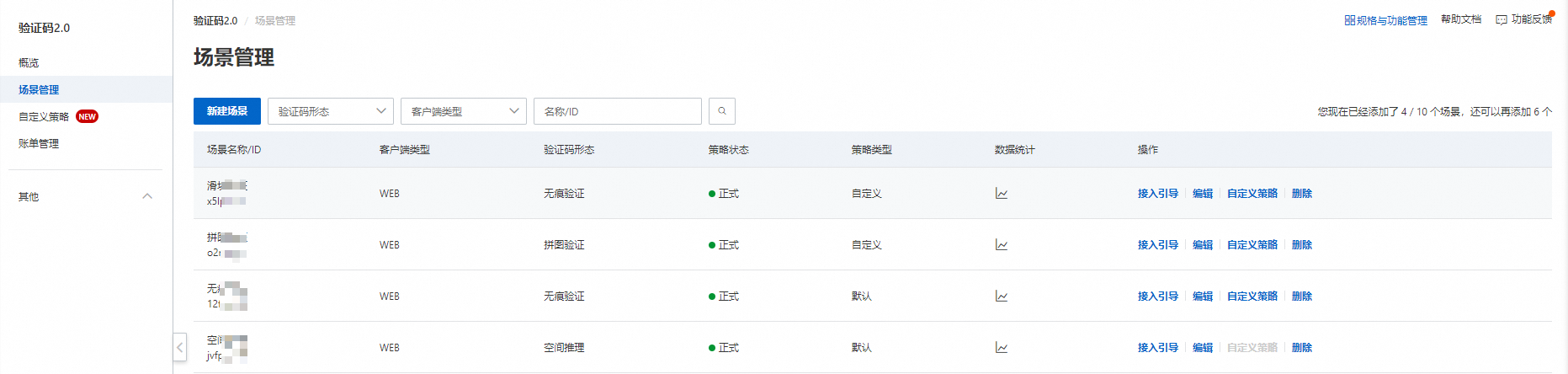Collapse the 其他 section in sidebar
This screenshot has width=1568, height=374.
[147, 196]
